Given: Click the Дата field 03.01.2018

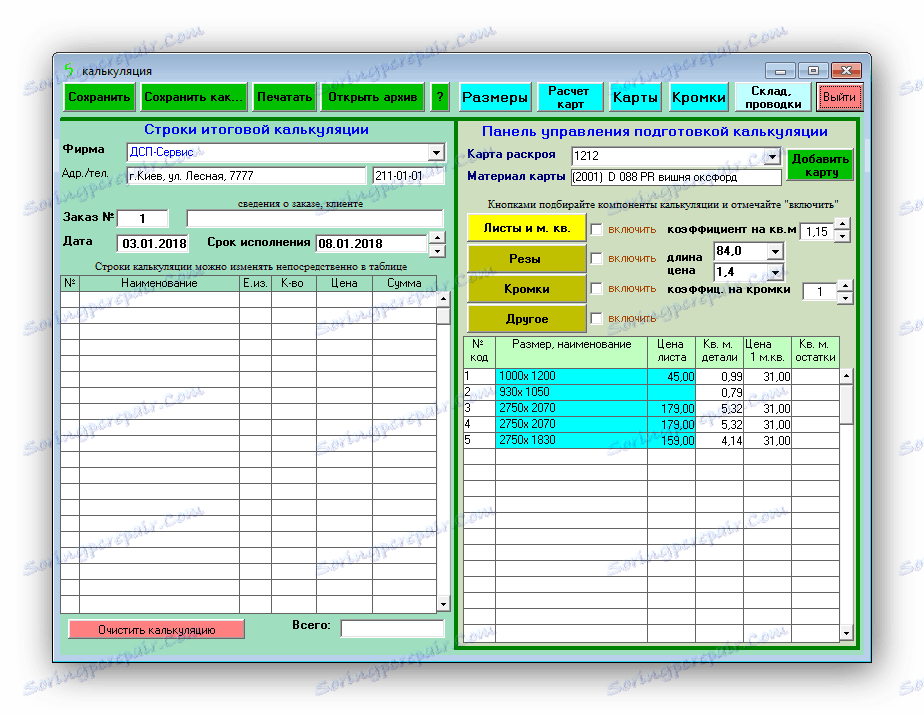Looking at the screenshot, I should 152,243.
